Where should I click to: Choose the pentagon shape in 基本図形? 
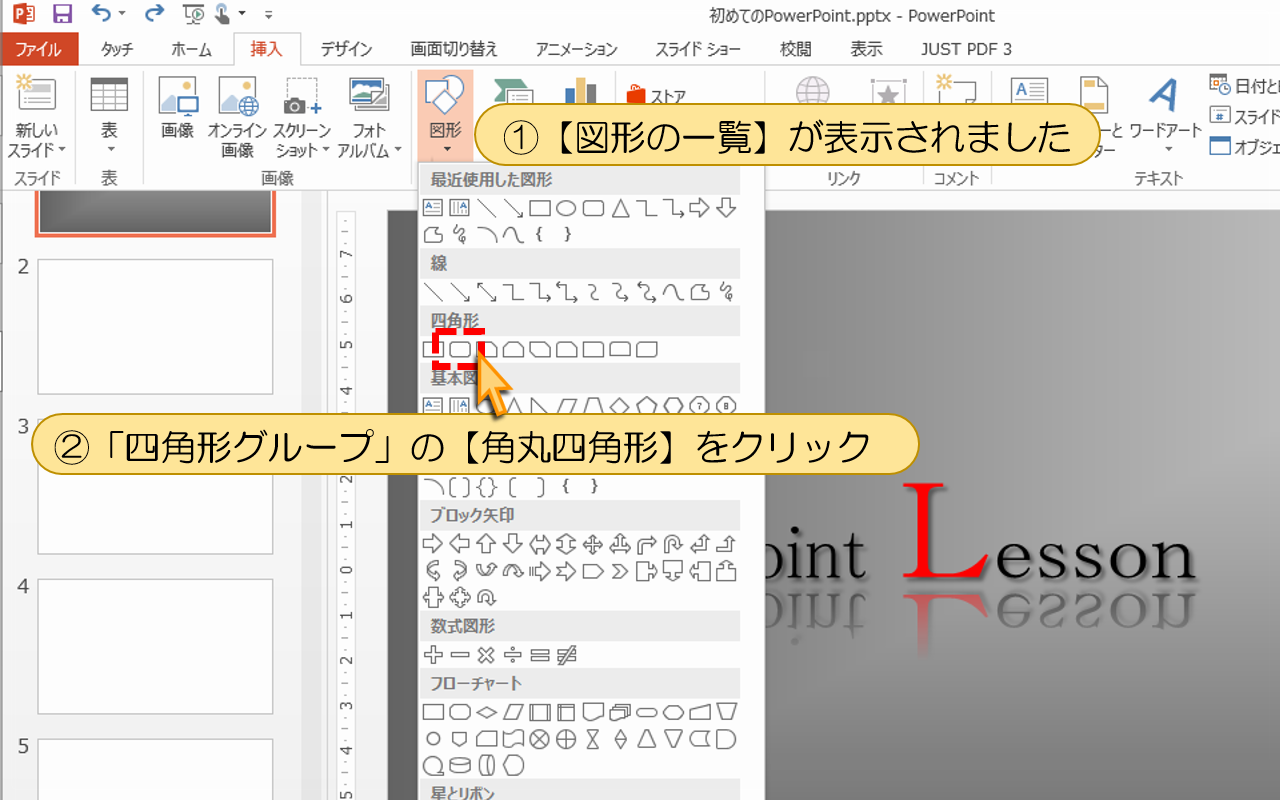647,405
